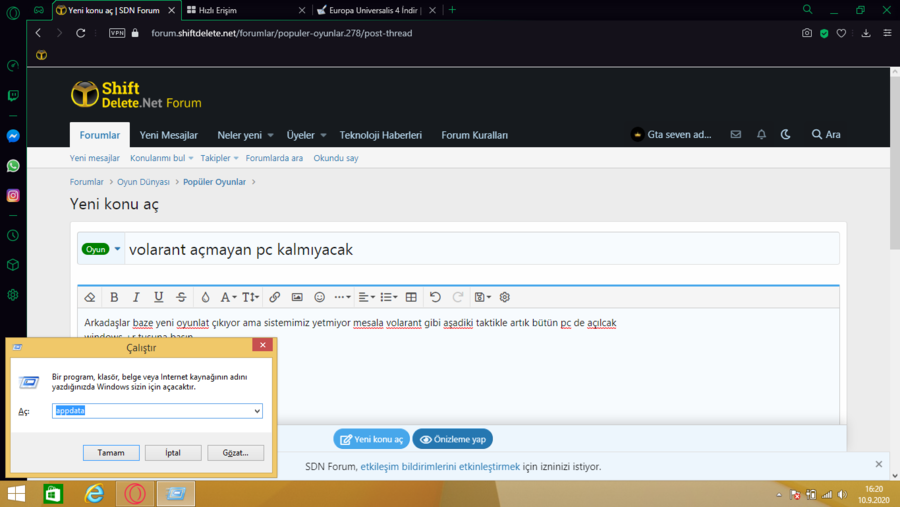Toggle the VPN badge in address bar

coord(117,33)
